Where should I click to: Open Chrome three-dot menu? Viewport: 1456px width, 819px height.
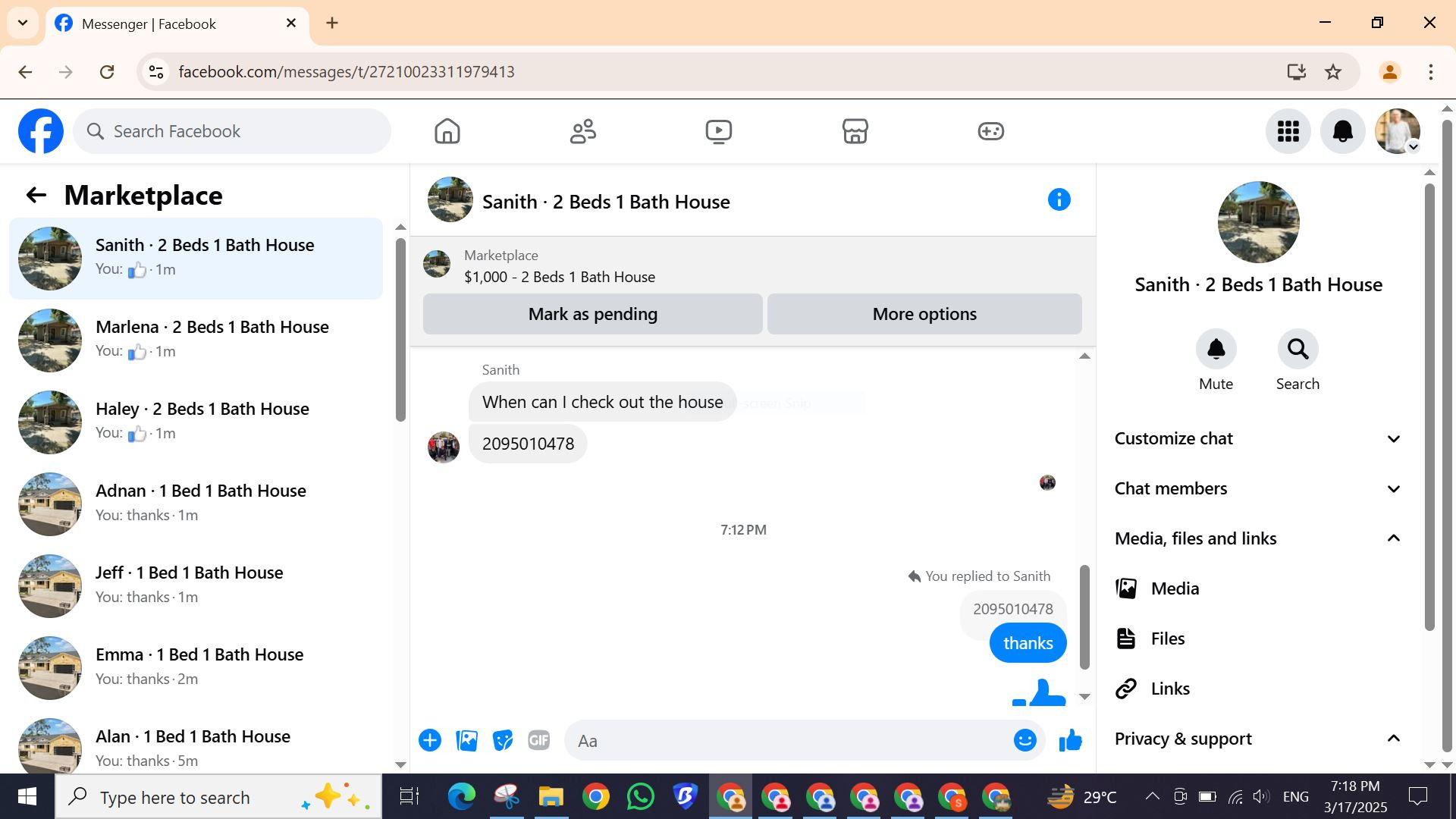(x=1431, y=72)
